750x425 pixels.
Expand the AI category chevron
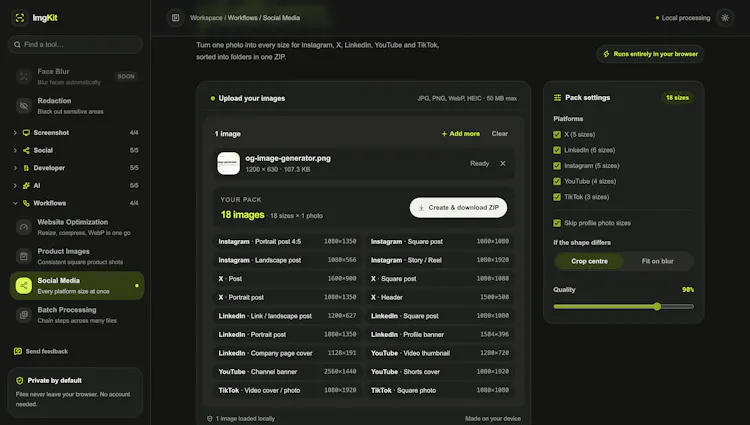click(x=15, y=185)
